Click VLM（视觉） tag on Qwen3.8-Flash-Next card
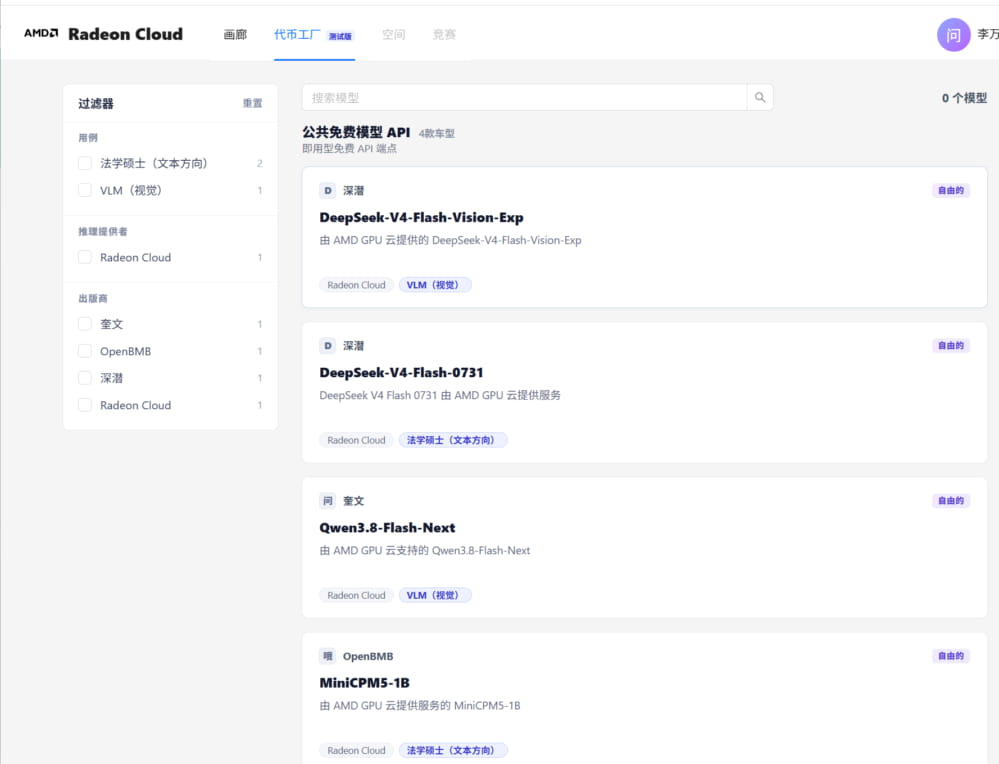The width and height of the screenshot is (999, 764). tap(435, 595)
